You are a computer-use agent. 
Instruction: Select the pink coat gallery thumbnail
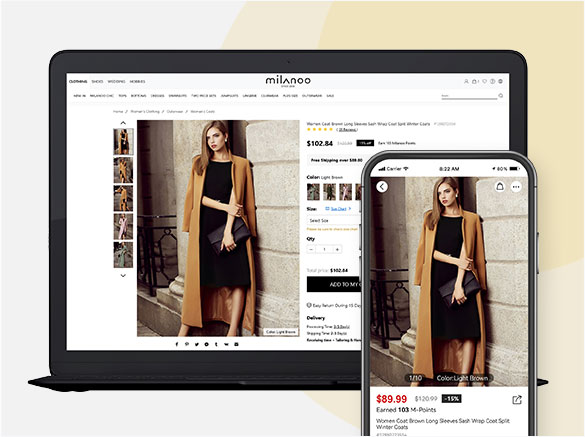(x=123, y=227)
